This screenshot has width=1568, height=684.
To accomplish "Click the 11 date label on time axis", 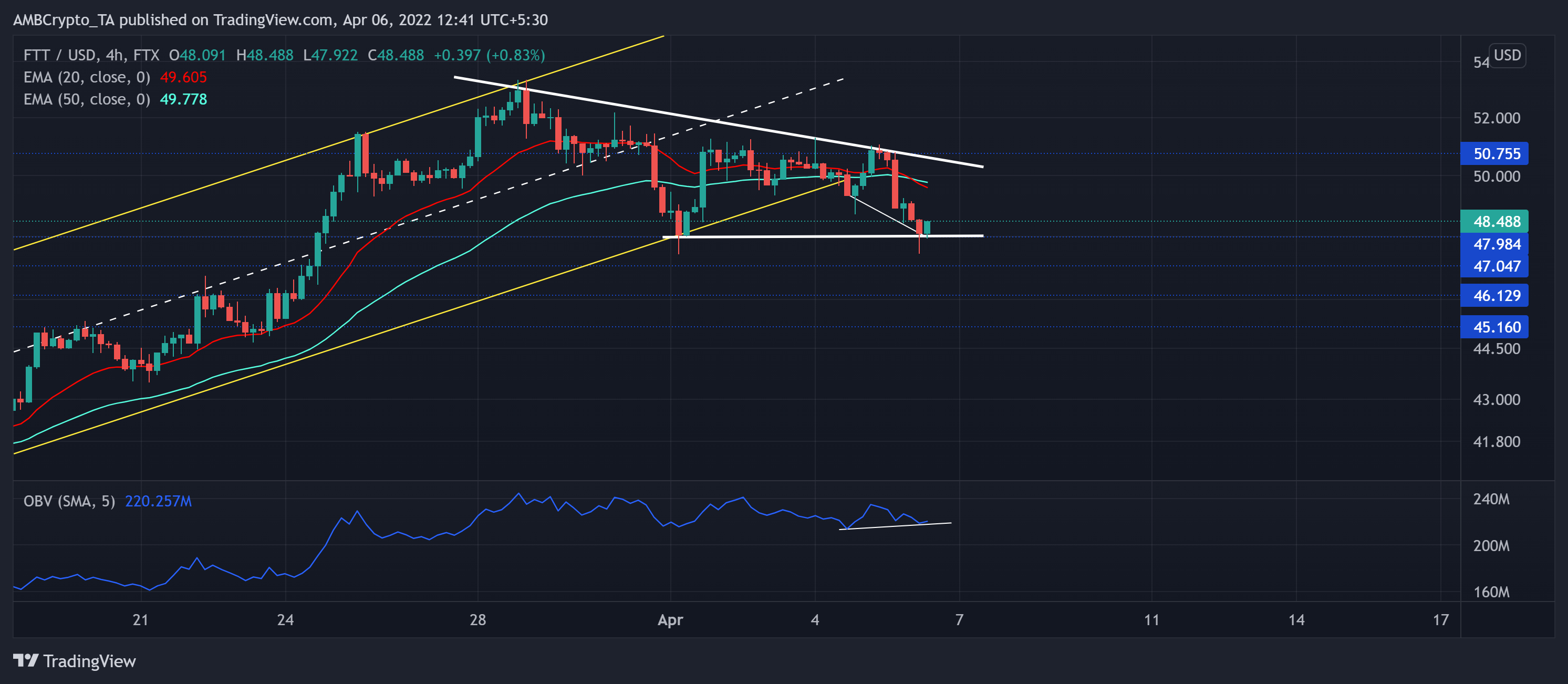I will click(x=1151, y=620).
